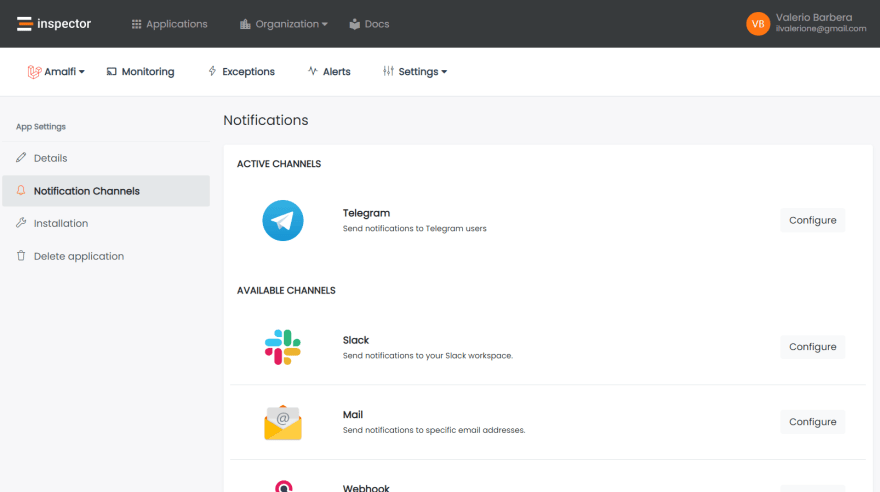
Task: Click the Valerio Barbera user name
Action: (814, 17)
